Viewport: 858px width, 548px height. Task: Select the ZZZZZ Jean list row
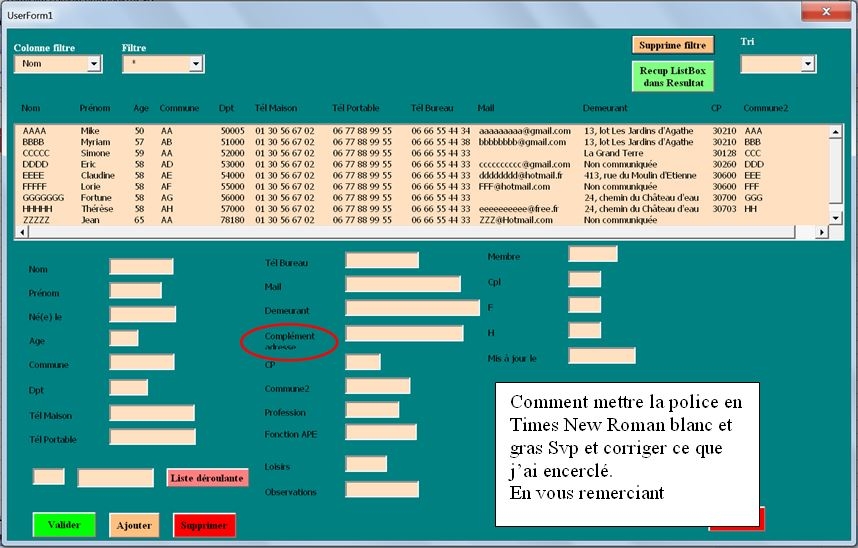click(300, 220)
